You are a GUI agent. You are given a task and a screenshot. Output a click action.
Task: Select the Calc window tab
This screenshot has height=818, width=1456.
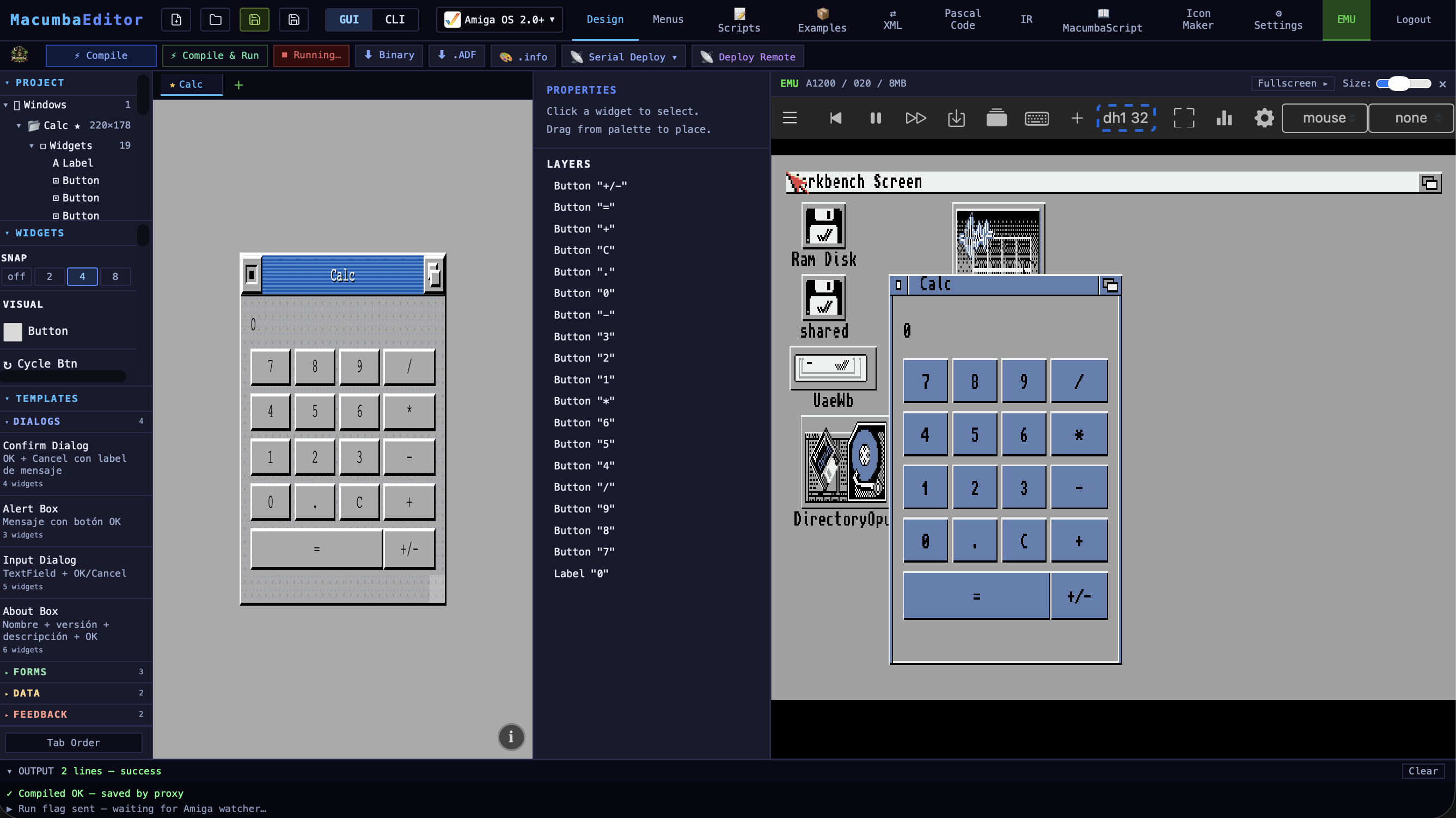pyautogui.click(x=191, y=84)
